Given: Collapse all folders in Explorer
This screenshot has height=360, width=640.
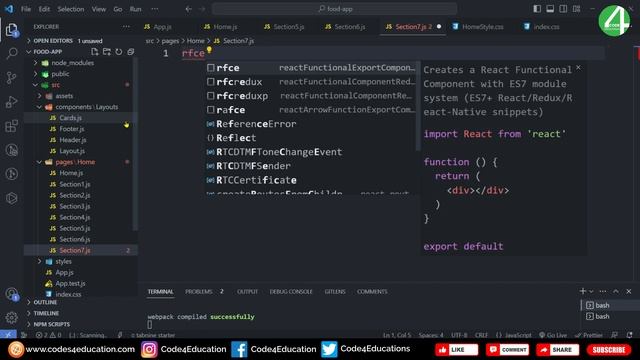Looking at the screenshot, I should tap(131, 52).
